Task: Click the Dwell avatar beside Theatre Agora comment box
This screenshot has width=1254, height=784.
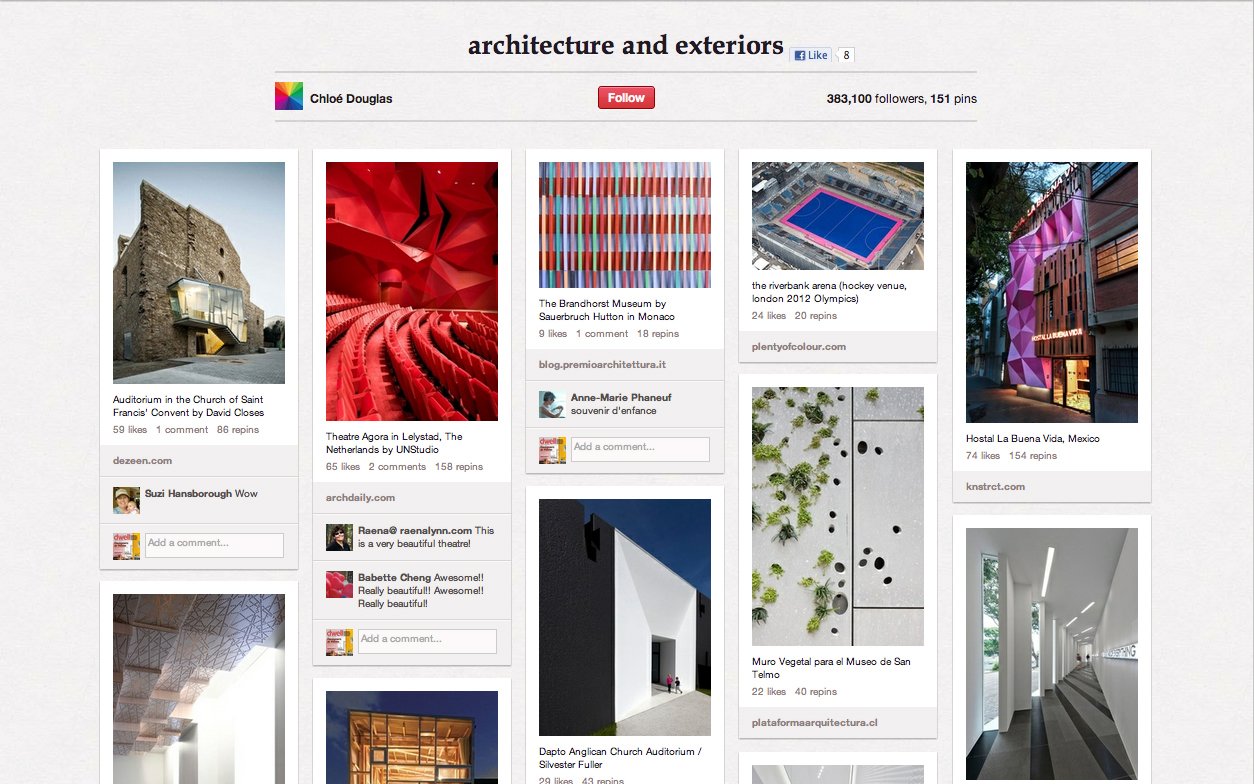Action: coord(338,640)
